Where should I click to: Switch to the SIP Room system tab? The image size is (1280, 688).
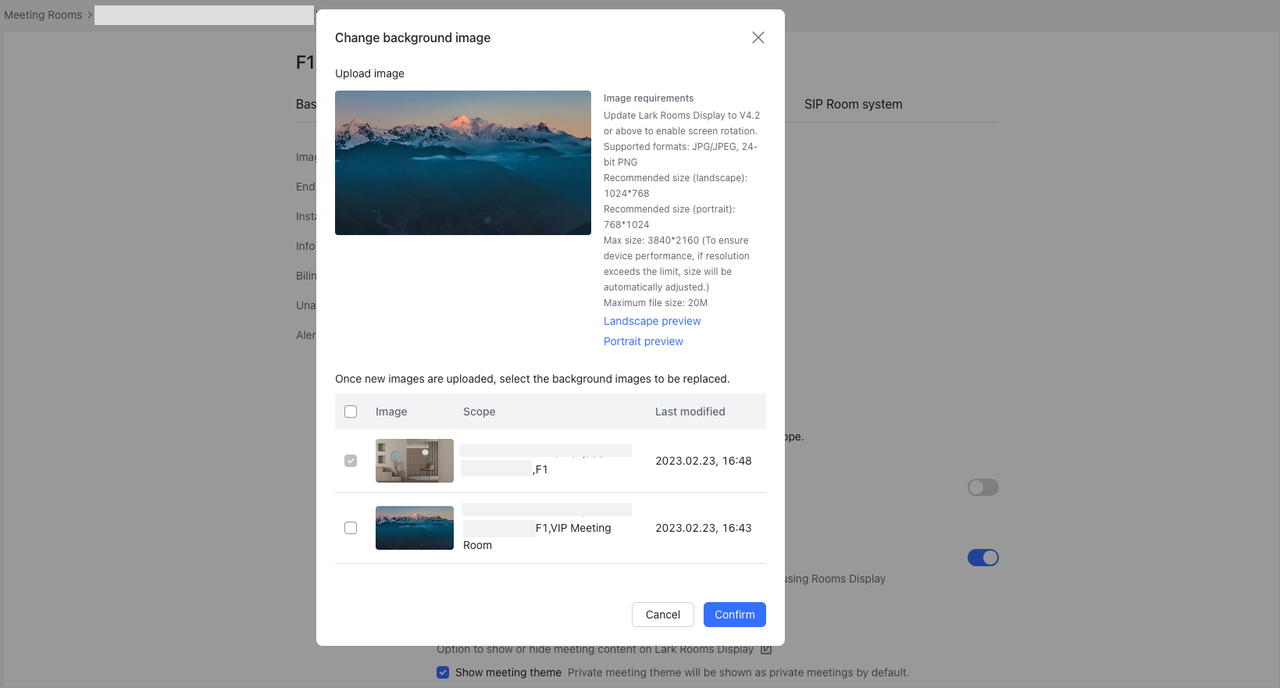tap(852, 104)
